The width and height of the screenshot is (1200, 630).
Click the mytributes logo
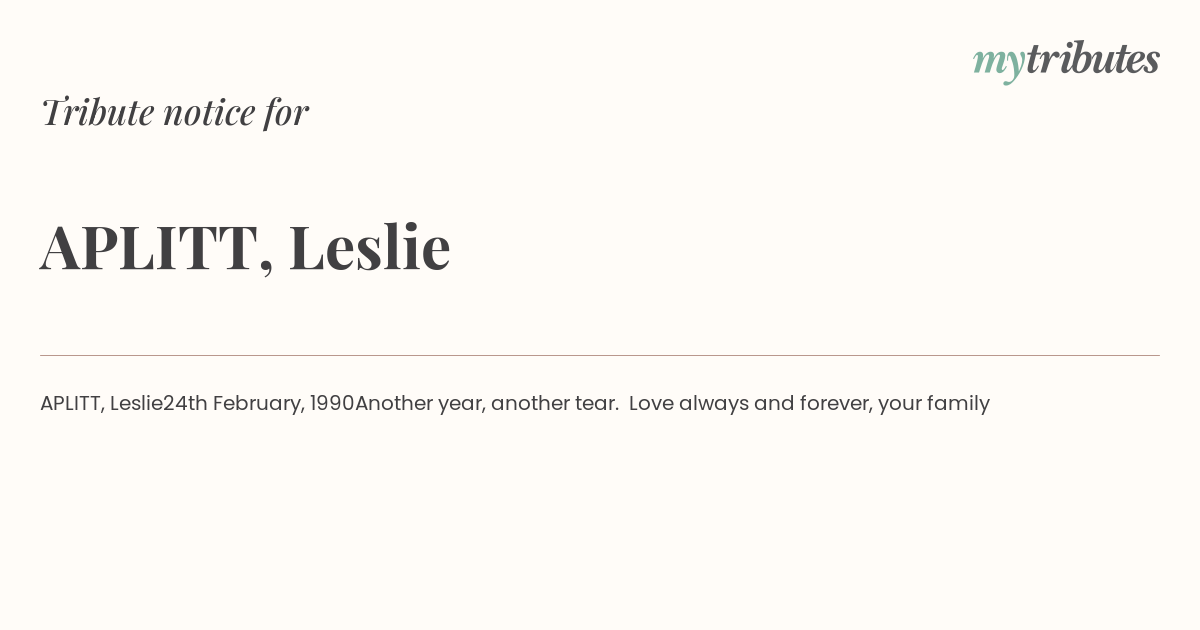pyautogui.click(x=1066, y=60)
